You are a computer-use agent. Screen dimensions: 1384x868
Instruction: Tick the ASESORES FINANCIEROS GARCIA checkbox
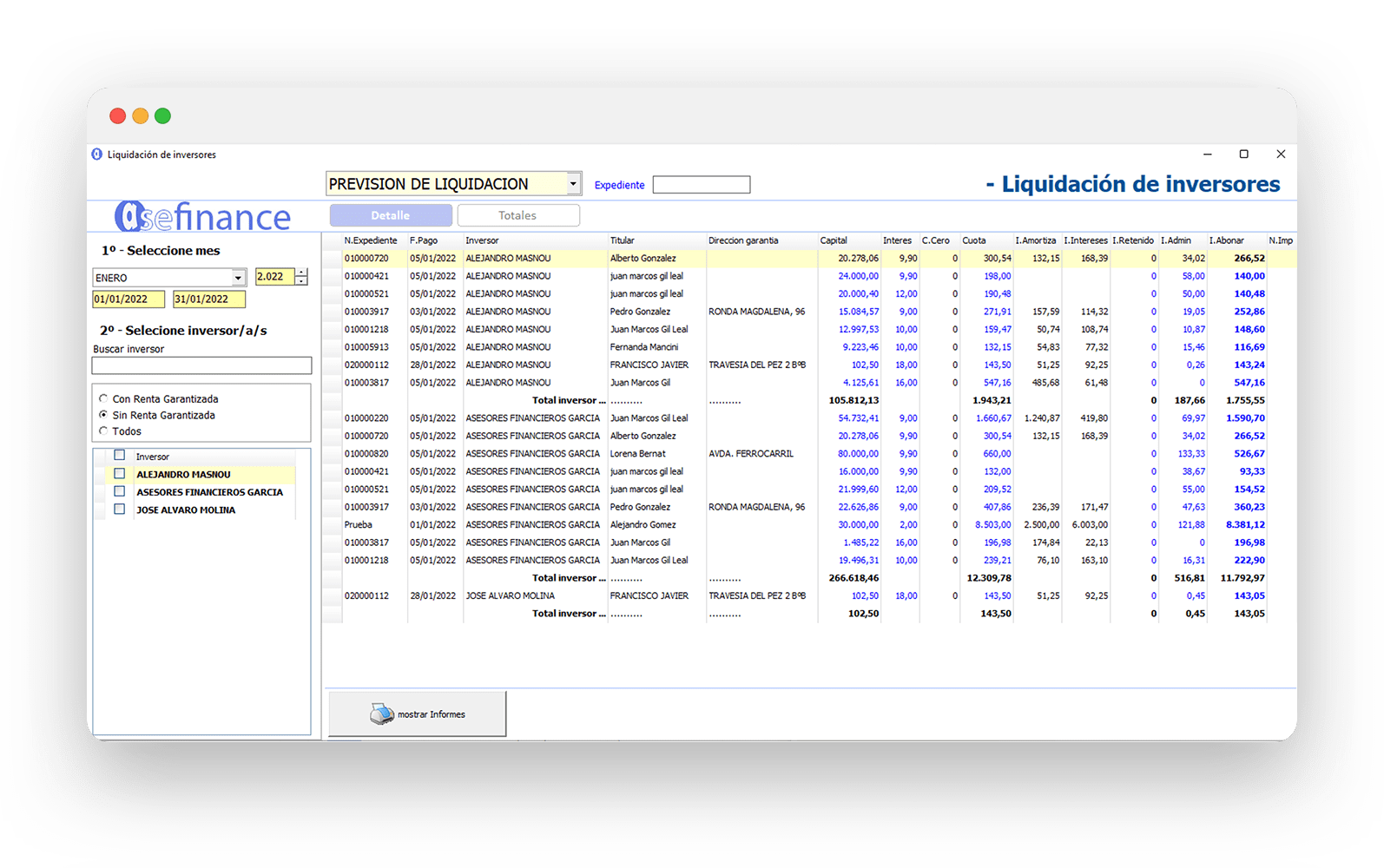(120, 491)
